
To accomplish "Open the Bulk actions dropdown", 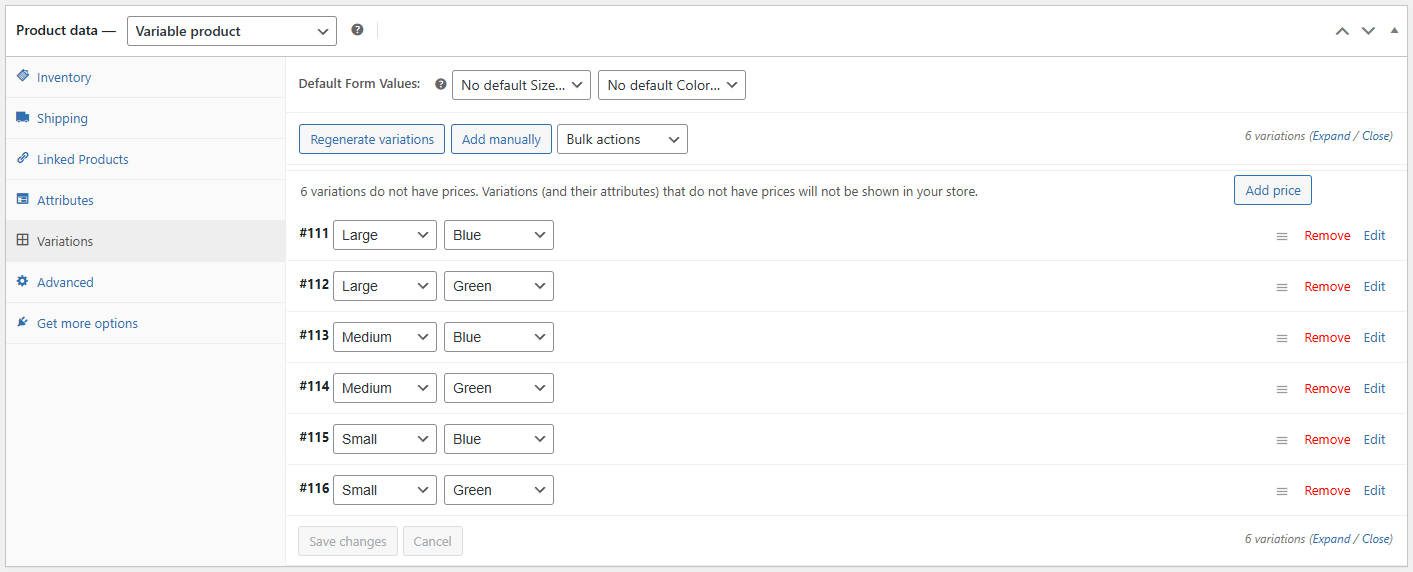I will [x=622, y=139].
